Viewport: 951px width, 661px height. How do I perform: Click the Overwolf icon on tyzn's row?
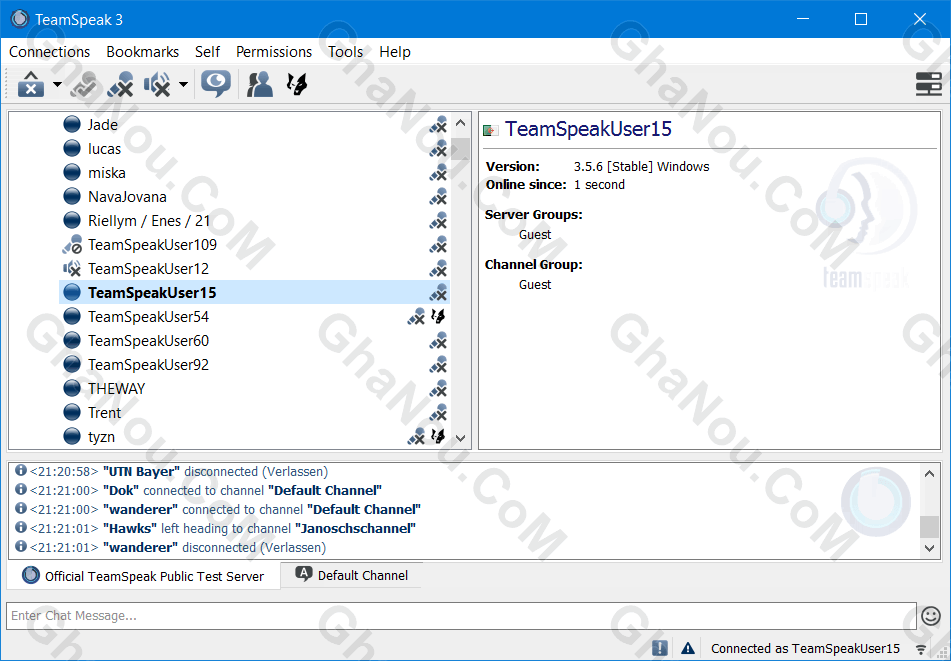point(438,437)
